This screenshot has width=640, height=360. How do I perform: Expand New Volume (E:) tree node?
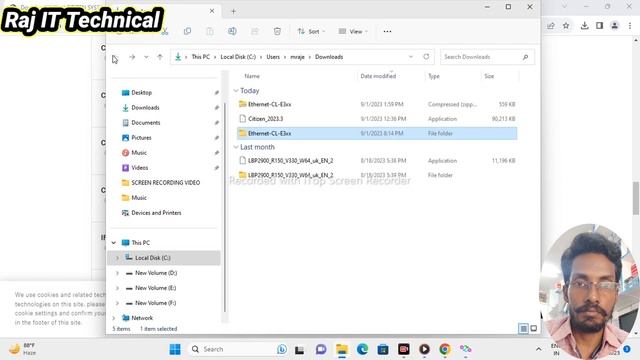point(118,288)
